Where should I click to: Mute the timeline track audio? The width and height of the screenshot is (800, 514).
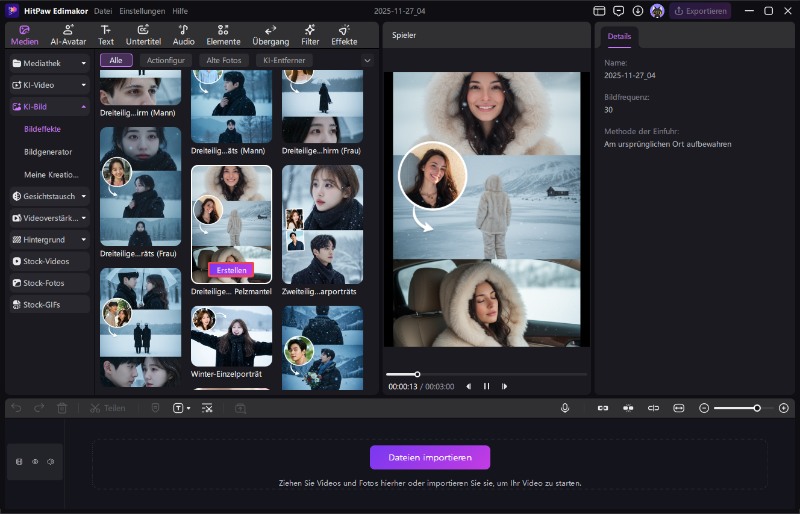tap(50, 462)
